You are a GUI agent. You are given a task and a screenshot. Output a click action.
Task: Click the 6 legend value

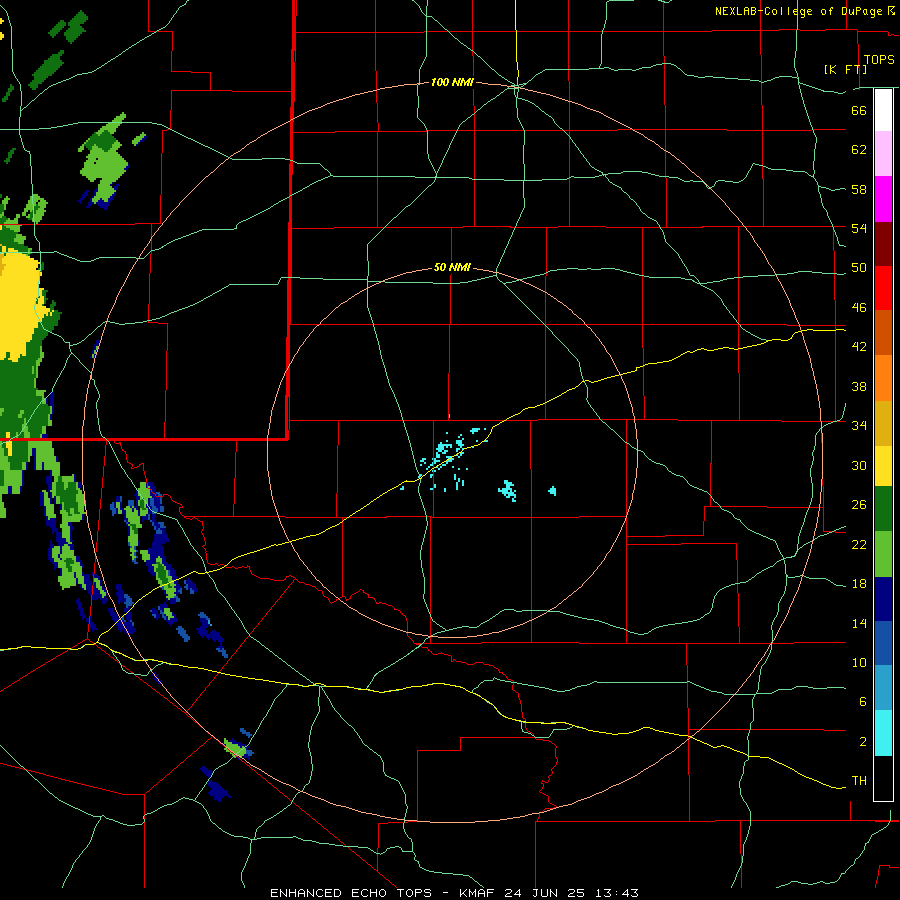pyautogui.click(x=862, y=701)
